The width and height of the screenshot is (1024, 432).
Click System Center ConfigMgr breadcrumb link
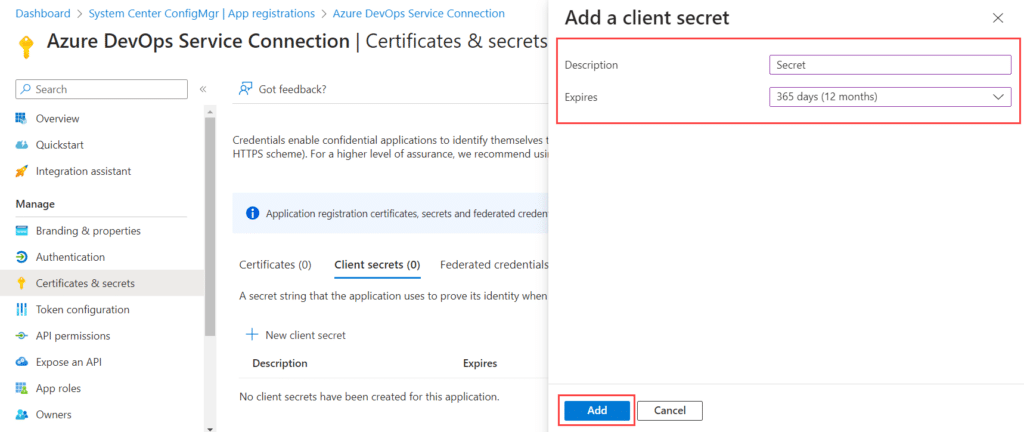pyautogui.click(x=201, y=13)
